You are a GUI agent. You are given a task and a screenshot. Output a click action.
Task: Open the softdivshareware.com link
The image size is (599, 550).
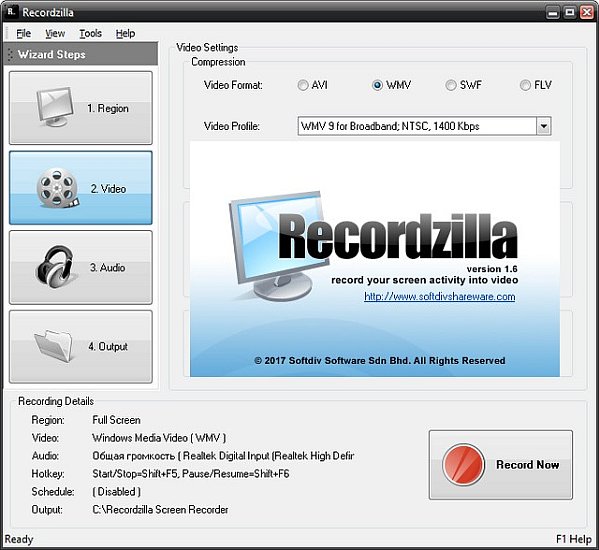pyautogui.click(x=439, y=297)
